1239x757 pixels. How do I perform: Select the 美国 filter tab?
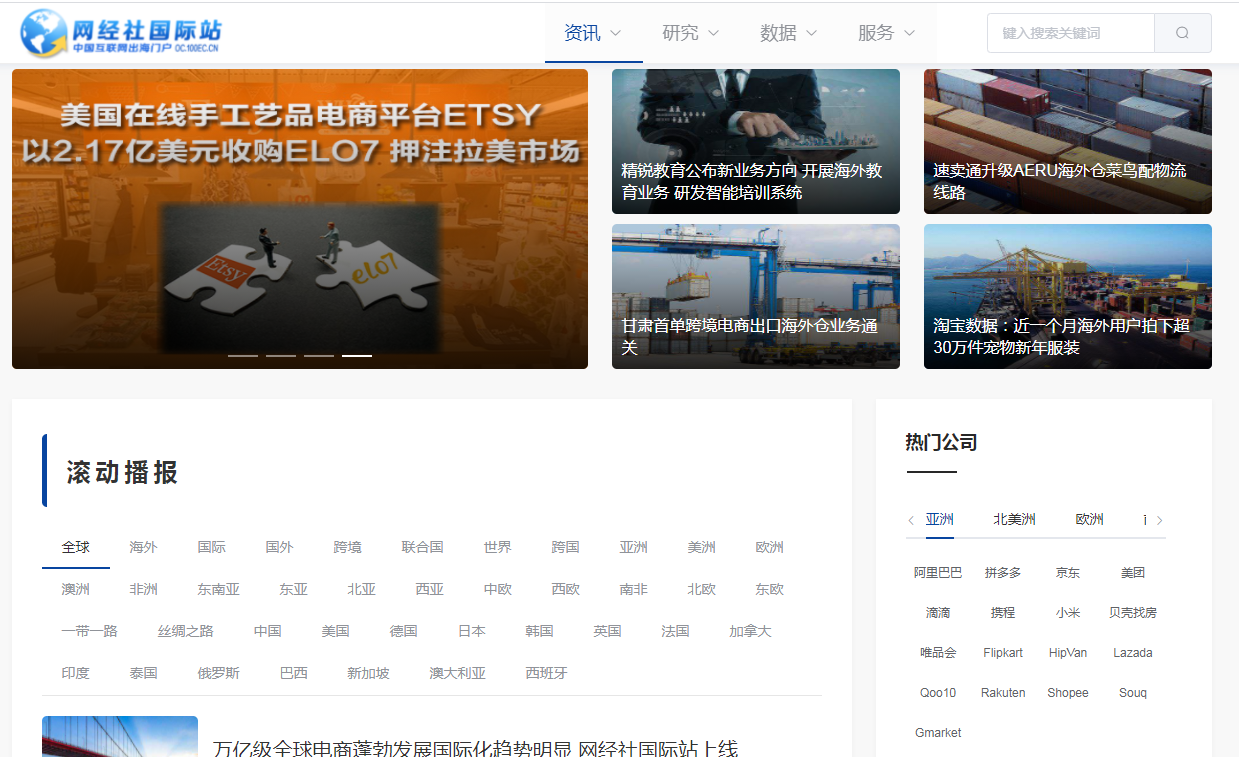(x=336, y=631)
